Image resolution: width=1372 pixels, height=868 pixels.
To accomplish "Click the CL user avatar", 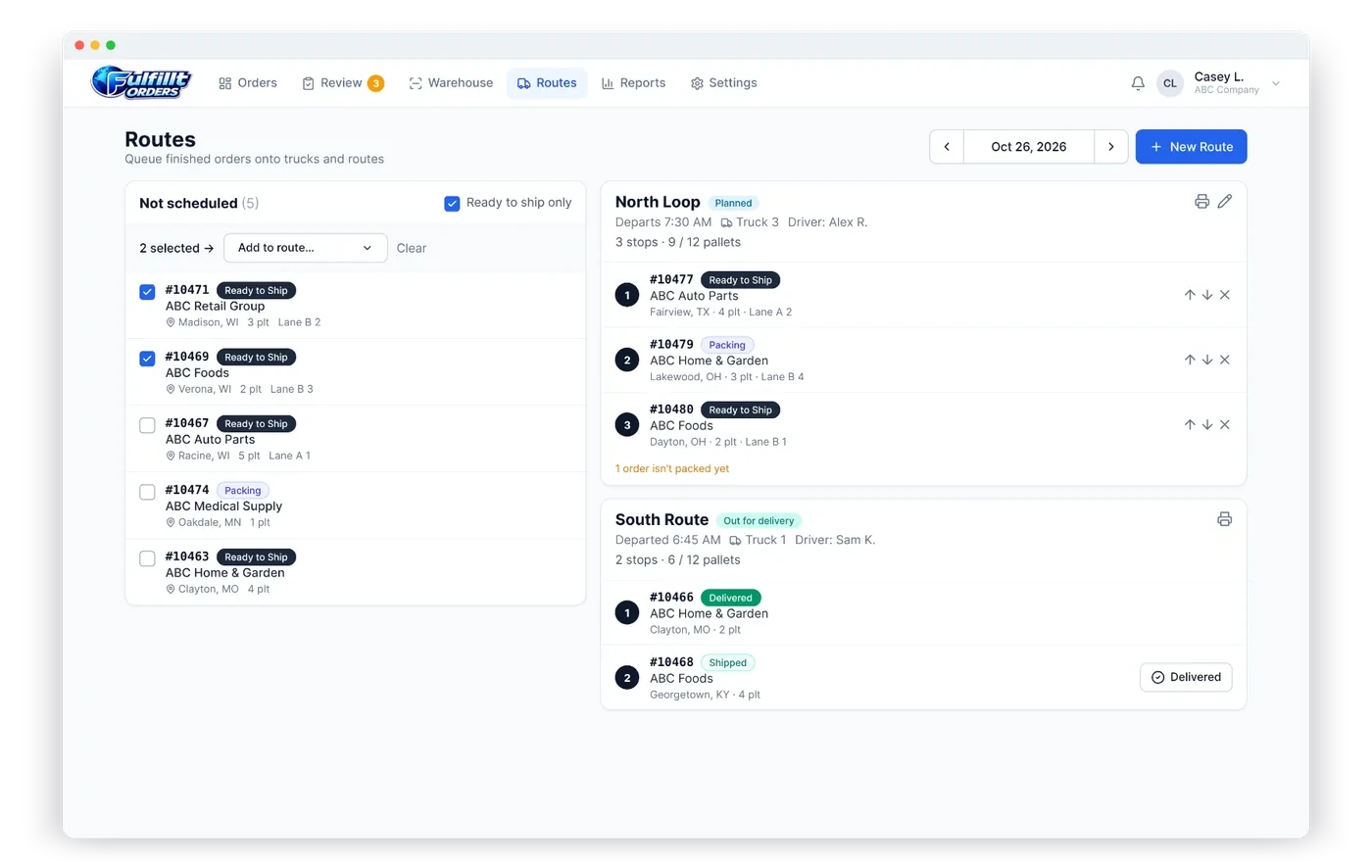I will pyautogui.click(x=1170, y=83).
